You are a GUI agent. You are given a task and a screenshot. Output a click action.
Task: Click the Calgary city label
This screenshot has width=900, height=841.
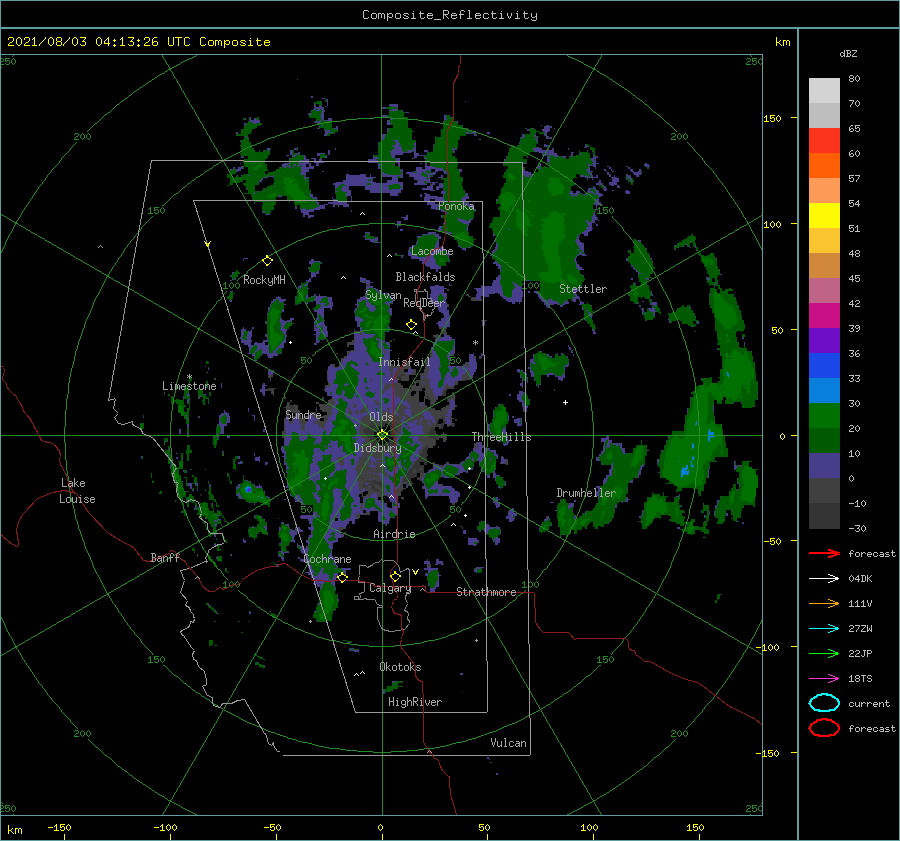click(x=390, y=588)
